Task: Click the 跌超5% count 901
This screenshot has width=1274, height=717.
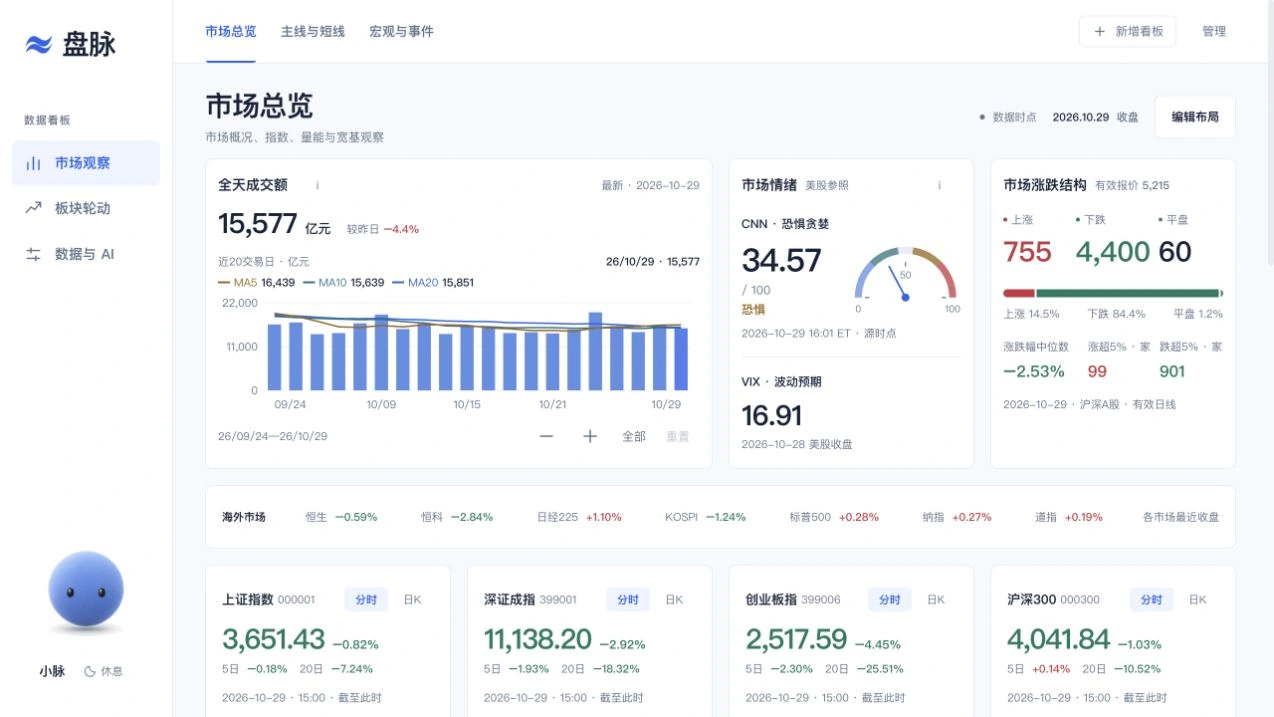Action: click(x=1172, y=371)
